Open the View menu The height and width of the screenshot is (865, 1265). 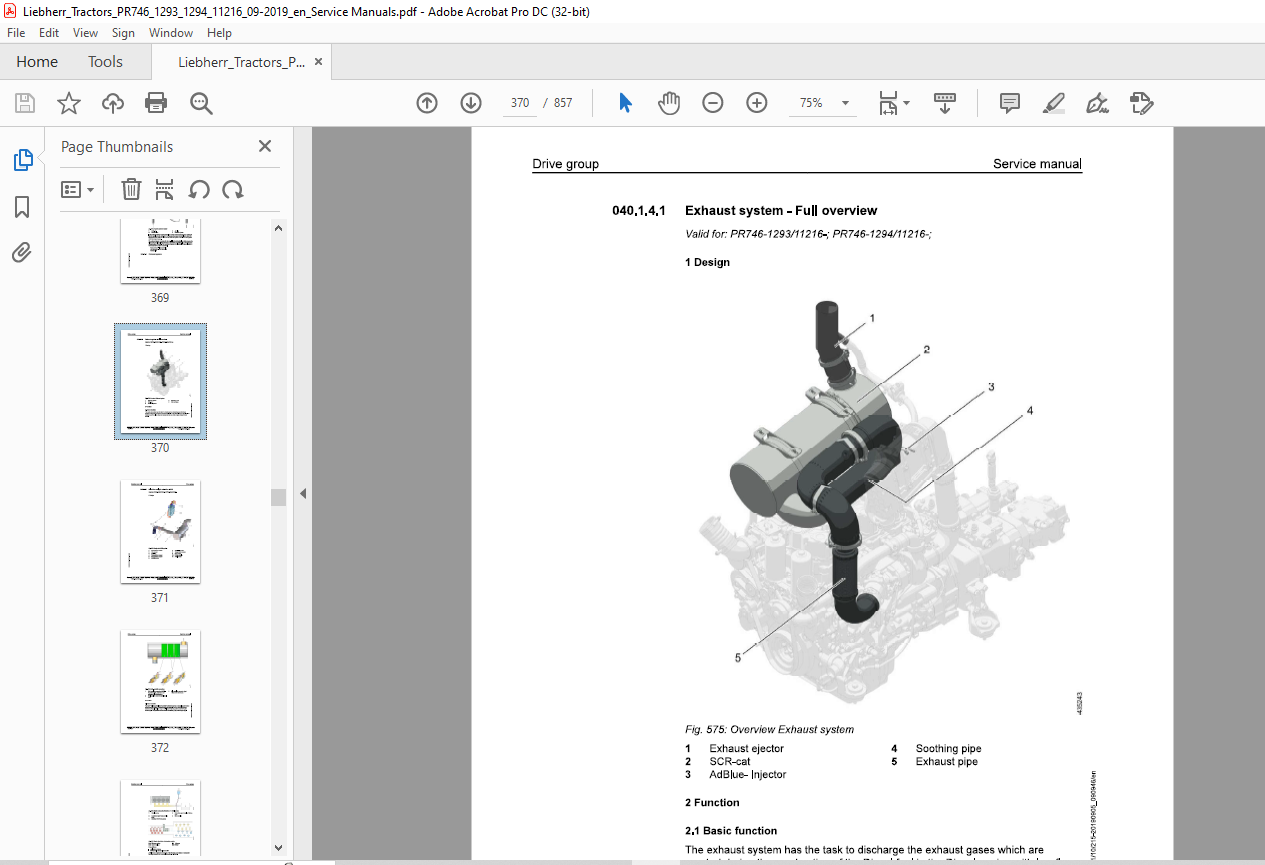tap(85, 33)
